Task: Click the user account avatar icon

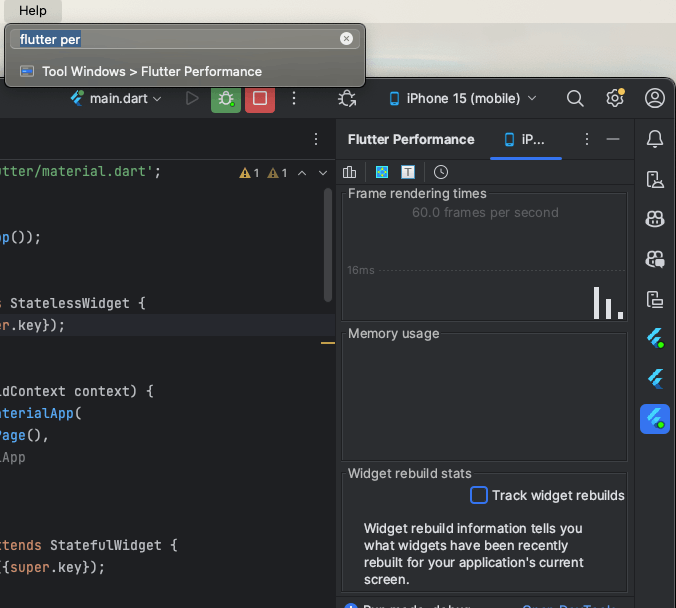Action: 654,98
